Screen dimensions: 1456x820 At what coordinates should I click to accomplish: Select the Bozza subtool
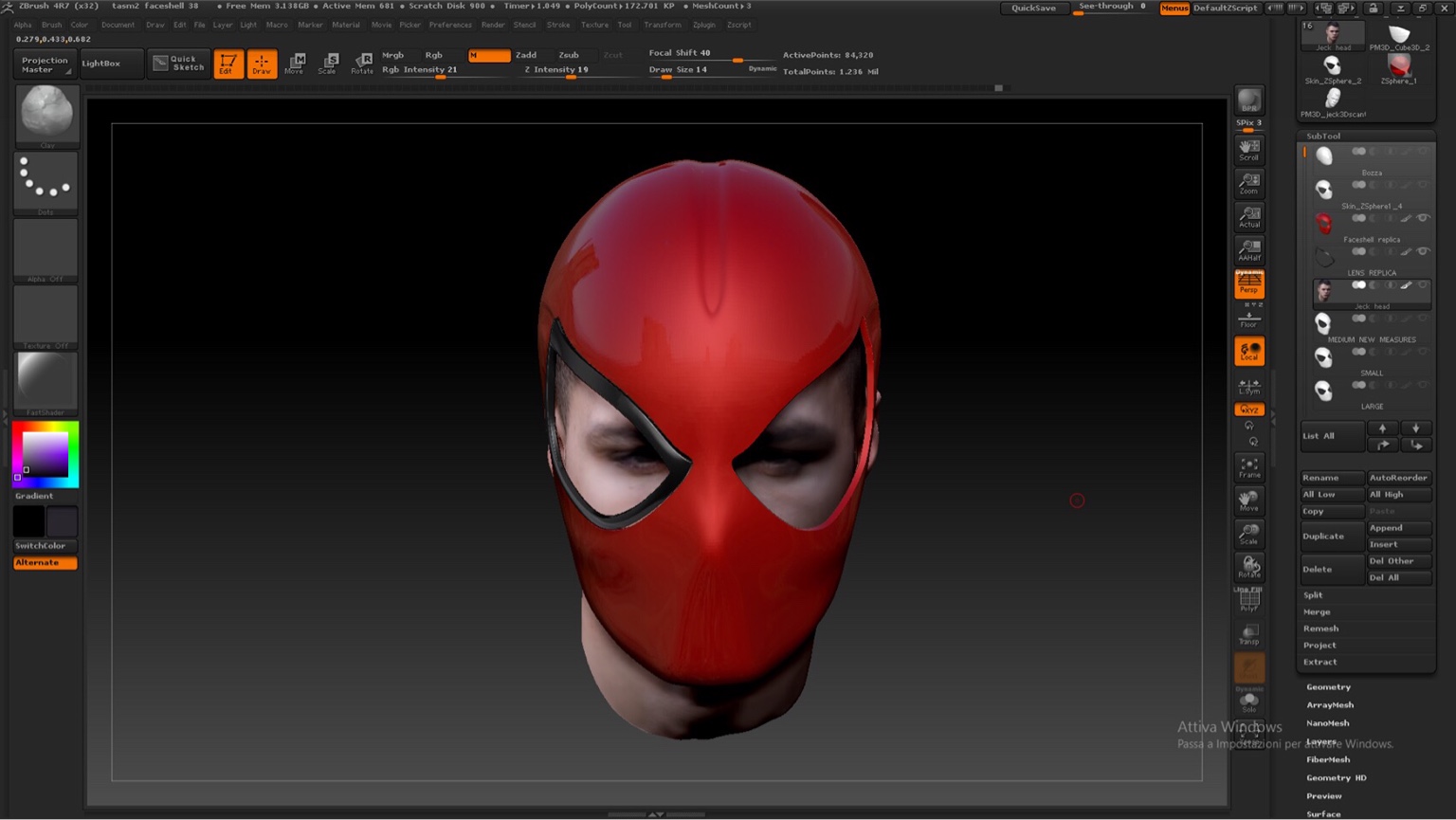(x=1372, y=160)
